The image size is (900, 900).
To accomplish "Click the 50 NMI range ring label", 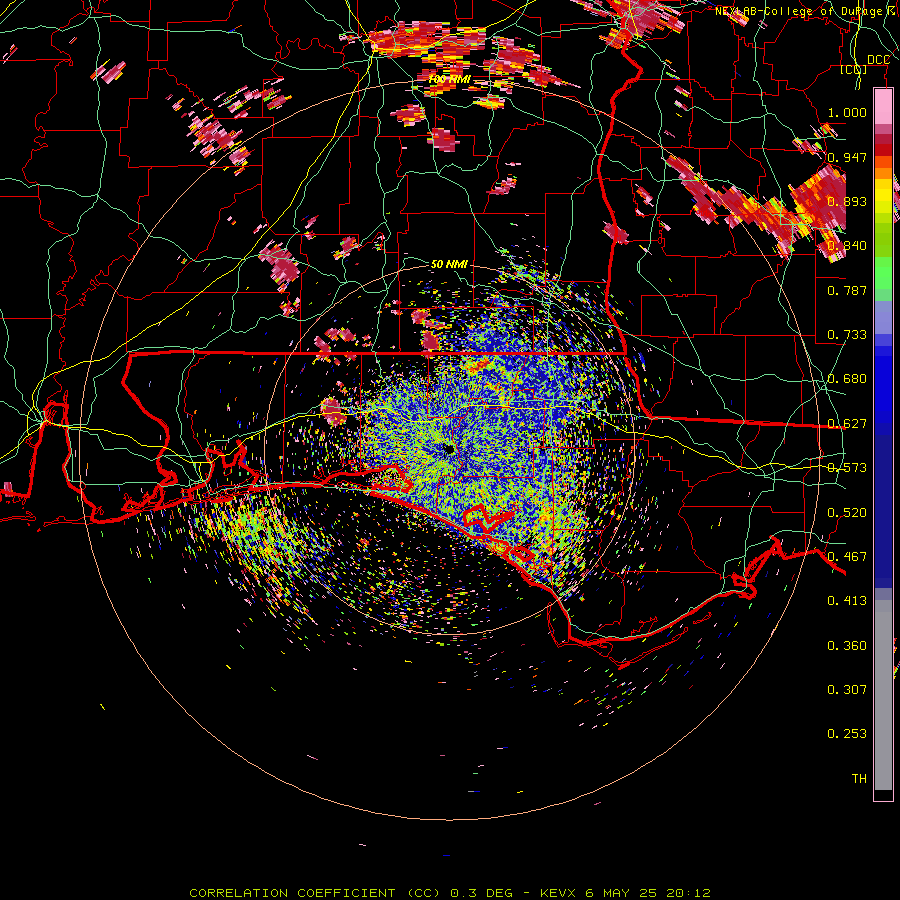I will (x=449, y=264).
